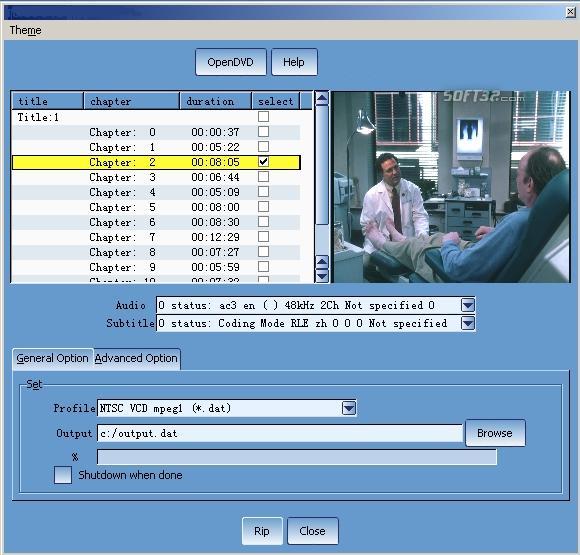Click the rip progress percentage bar

[x=297, y=457]
